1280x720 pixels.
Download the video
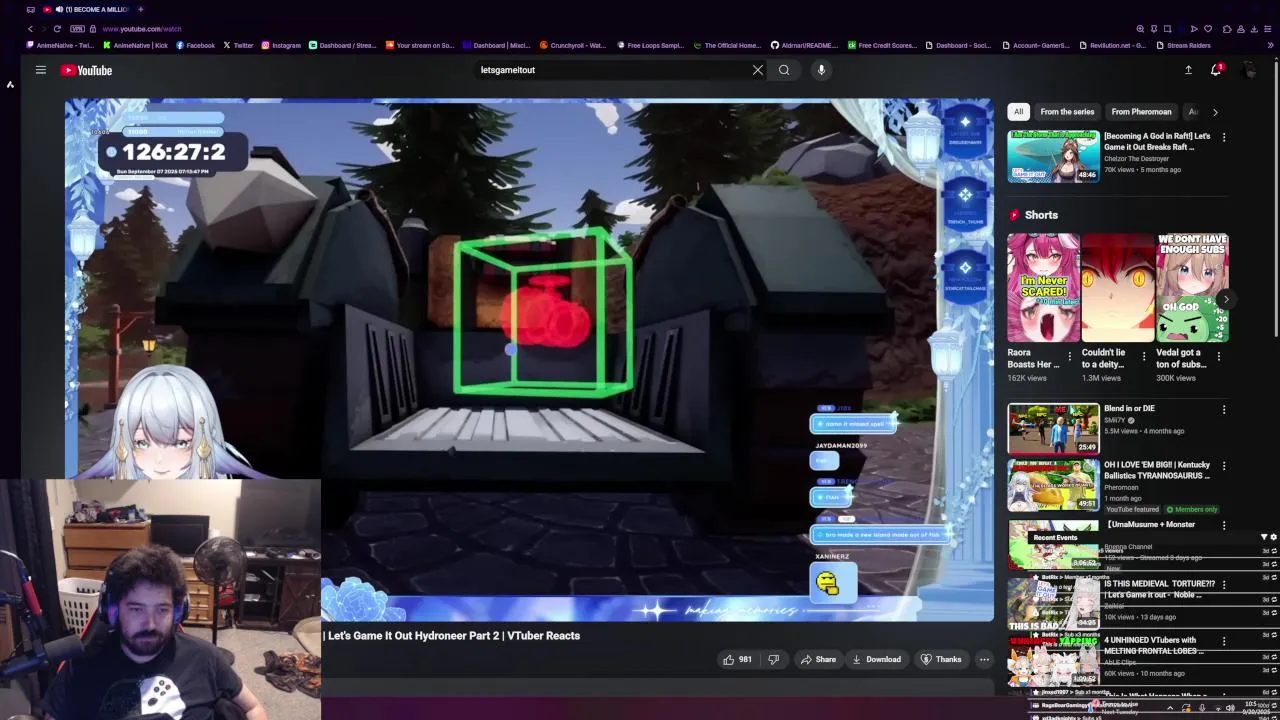click(x=877, y=659)
